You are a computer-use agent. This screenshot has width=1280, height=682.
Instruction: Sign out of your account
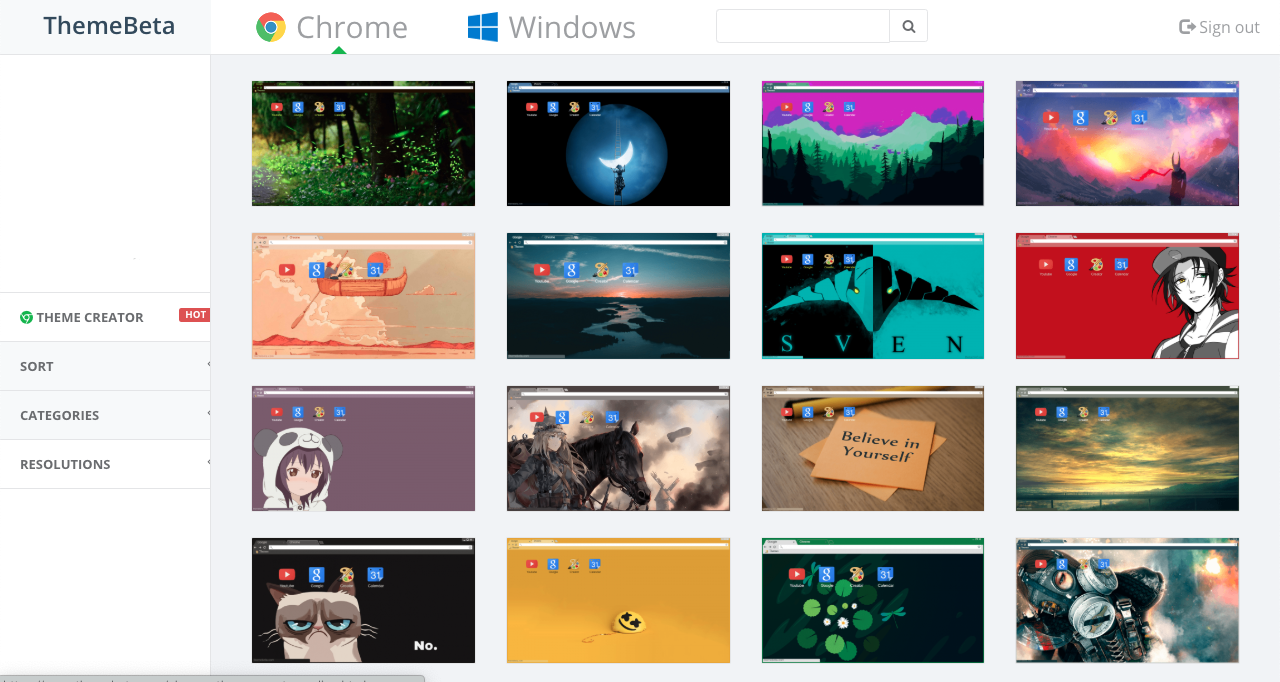(1228, 27)
